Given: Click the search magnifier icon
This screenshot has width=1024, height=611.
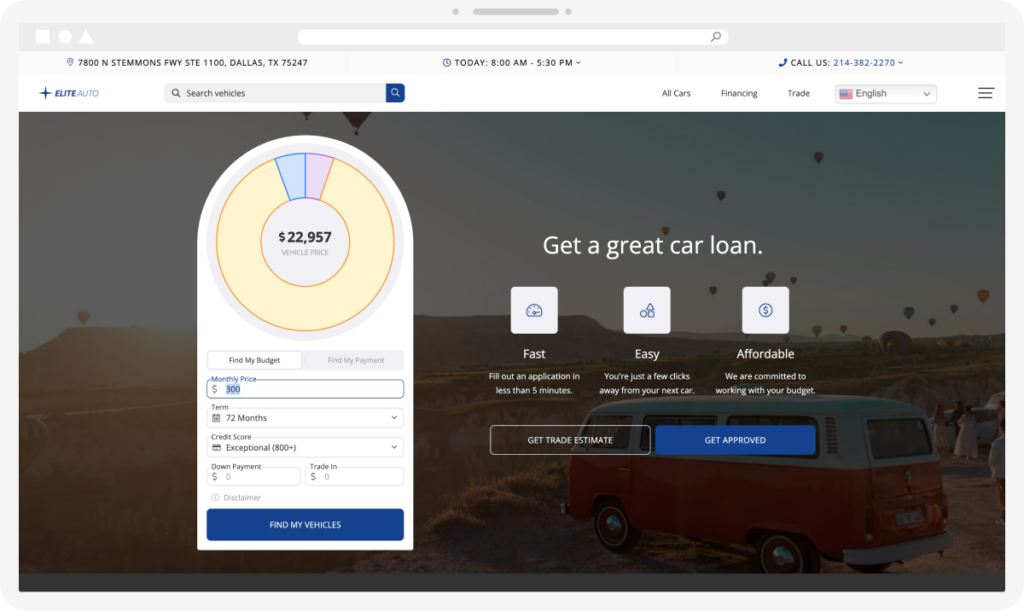Looking at the screenshot, I should [x=395, y=92].
